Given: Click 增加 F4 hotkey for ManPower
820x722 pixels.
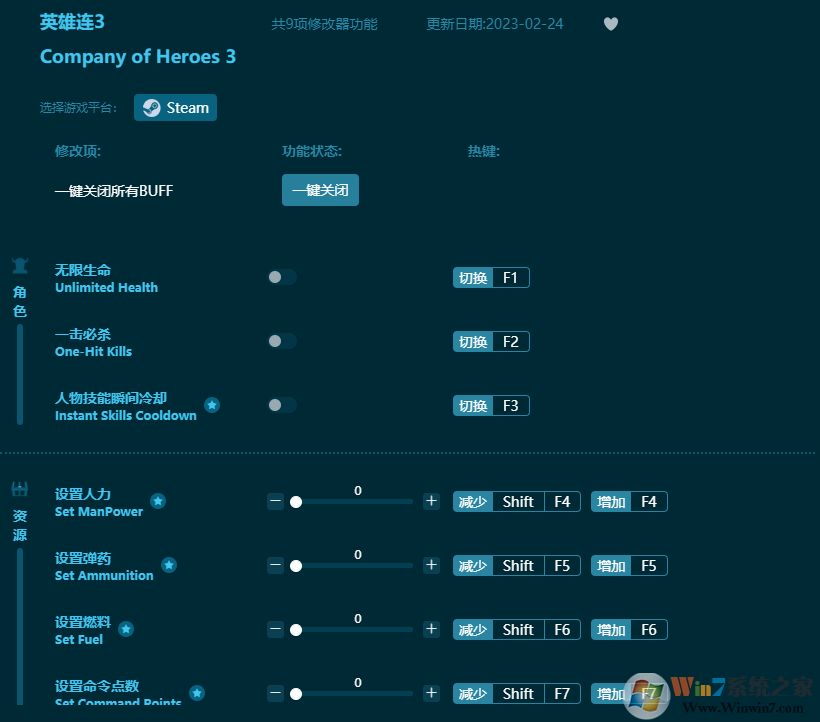Looking at the screenshot, I should (x=629, y=501).
